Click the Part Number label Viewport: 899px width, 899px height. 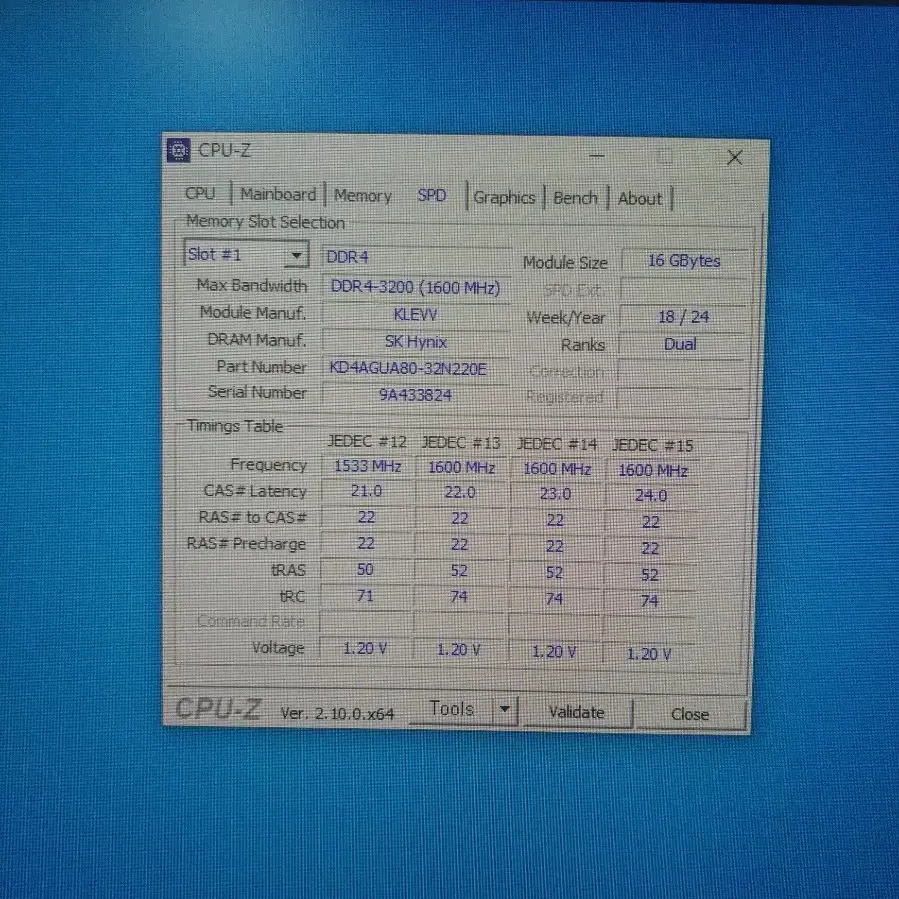tap(261, 367)
